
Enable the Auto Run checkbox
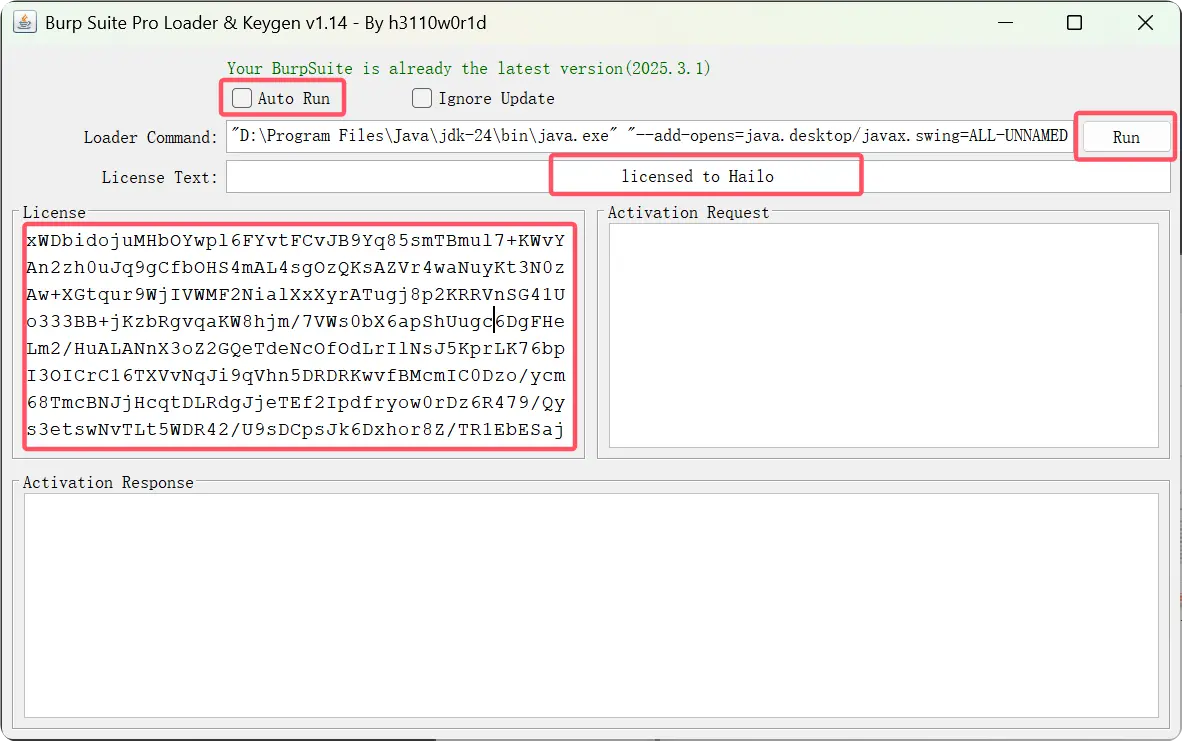point(241,97)
